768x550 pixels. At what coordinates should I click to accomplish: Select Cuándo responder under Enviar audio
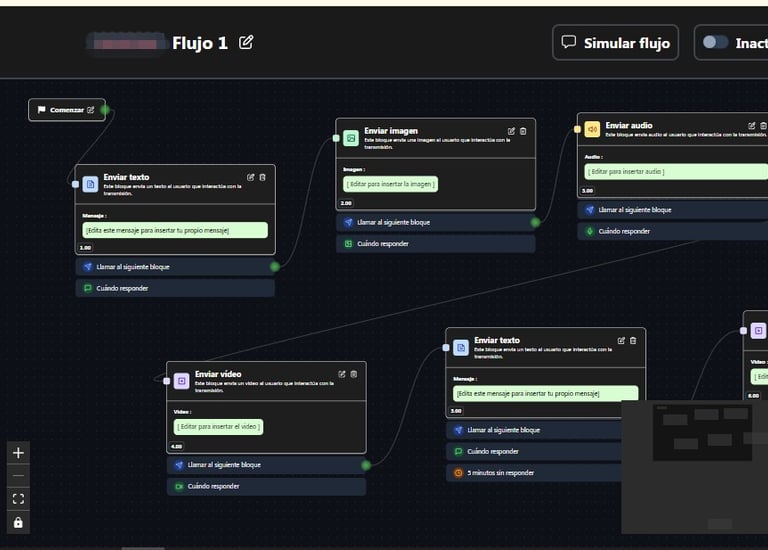(x=673, y=231)
